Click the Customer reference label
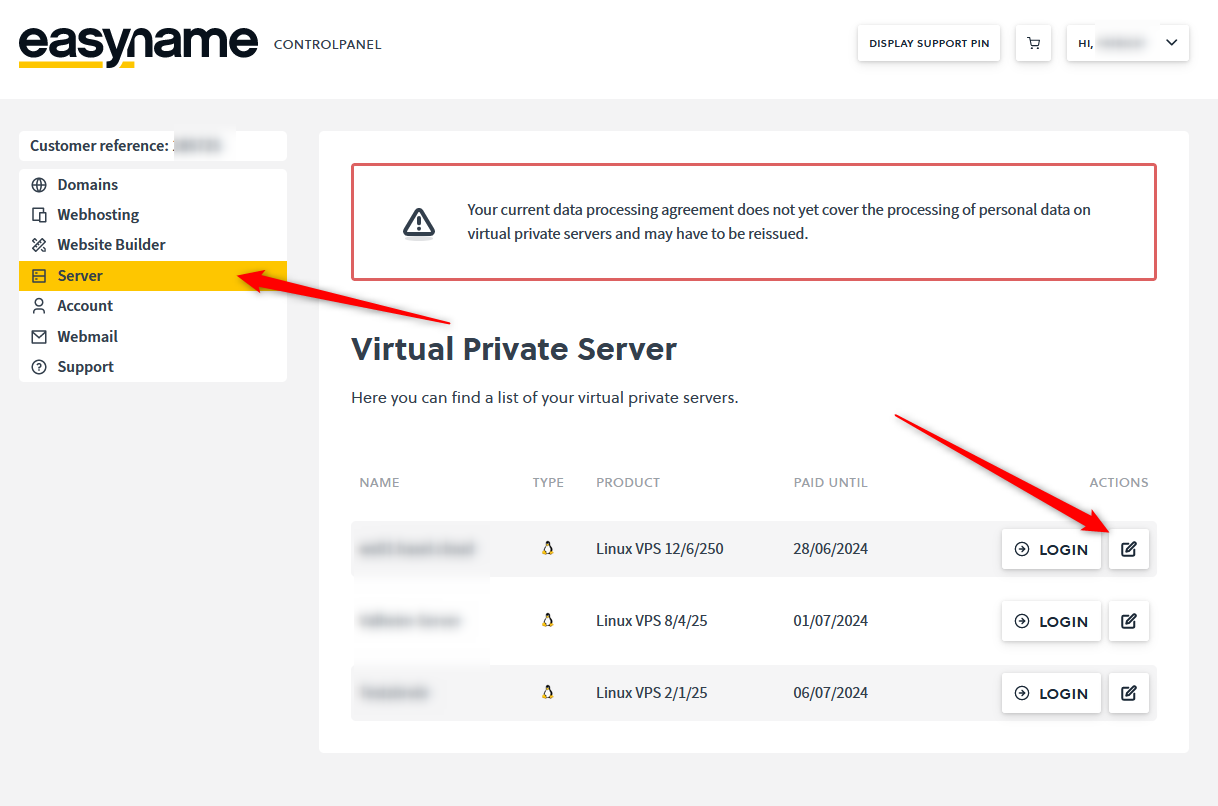Image resolution: width=1218 pixels, height=806 pixels. [x=99, y=146]
